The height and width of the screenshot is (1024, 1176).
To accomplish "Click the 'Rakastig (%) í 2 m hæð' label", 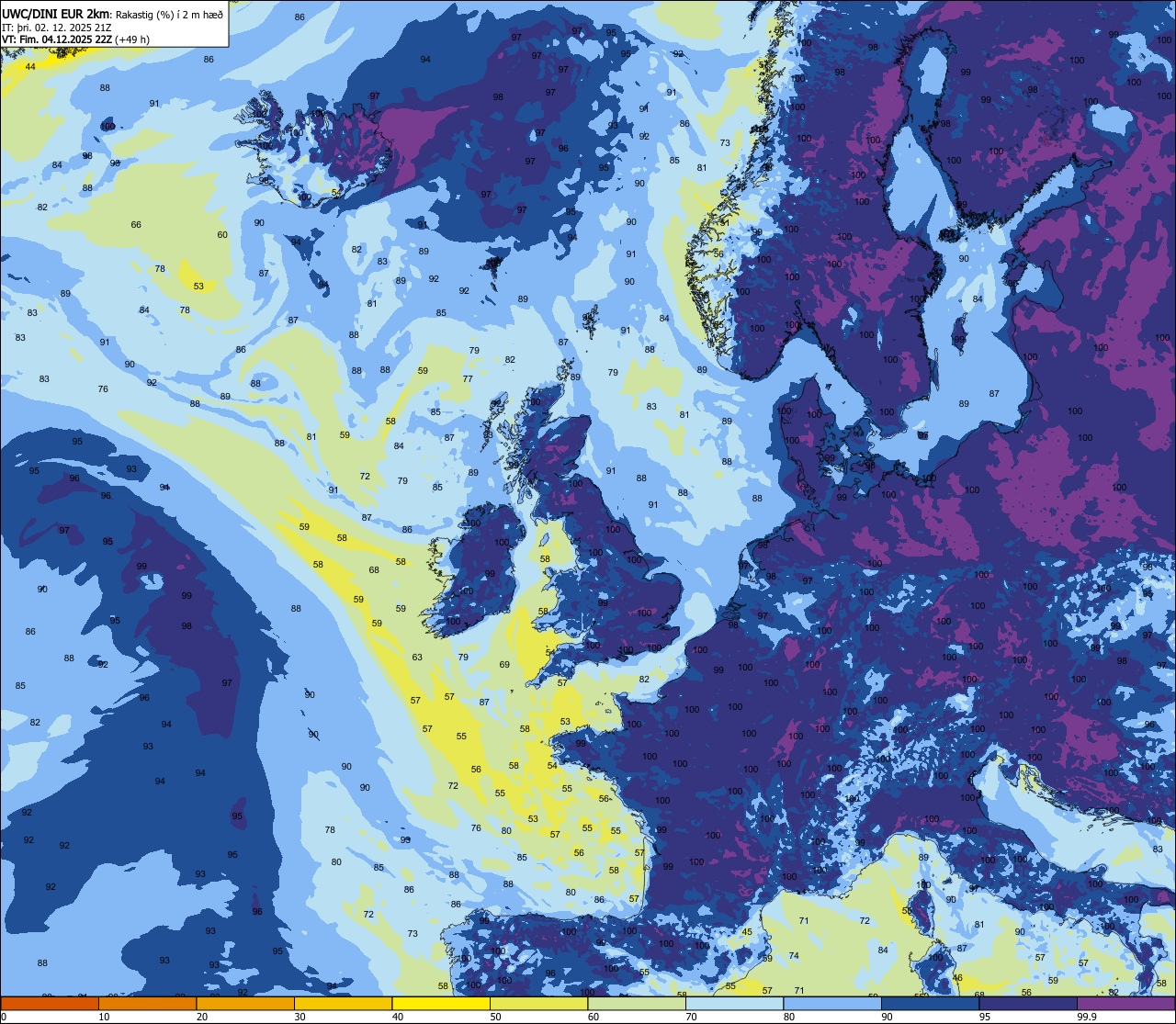I will [x=169, y=15].
